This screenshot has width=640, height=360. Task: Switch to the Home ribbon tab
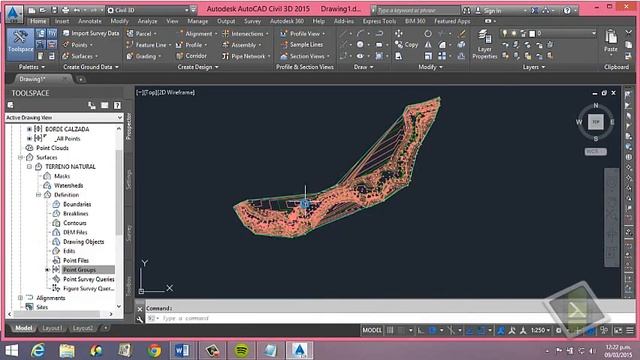(x=38, y=21)
